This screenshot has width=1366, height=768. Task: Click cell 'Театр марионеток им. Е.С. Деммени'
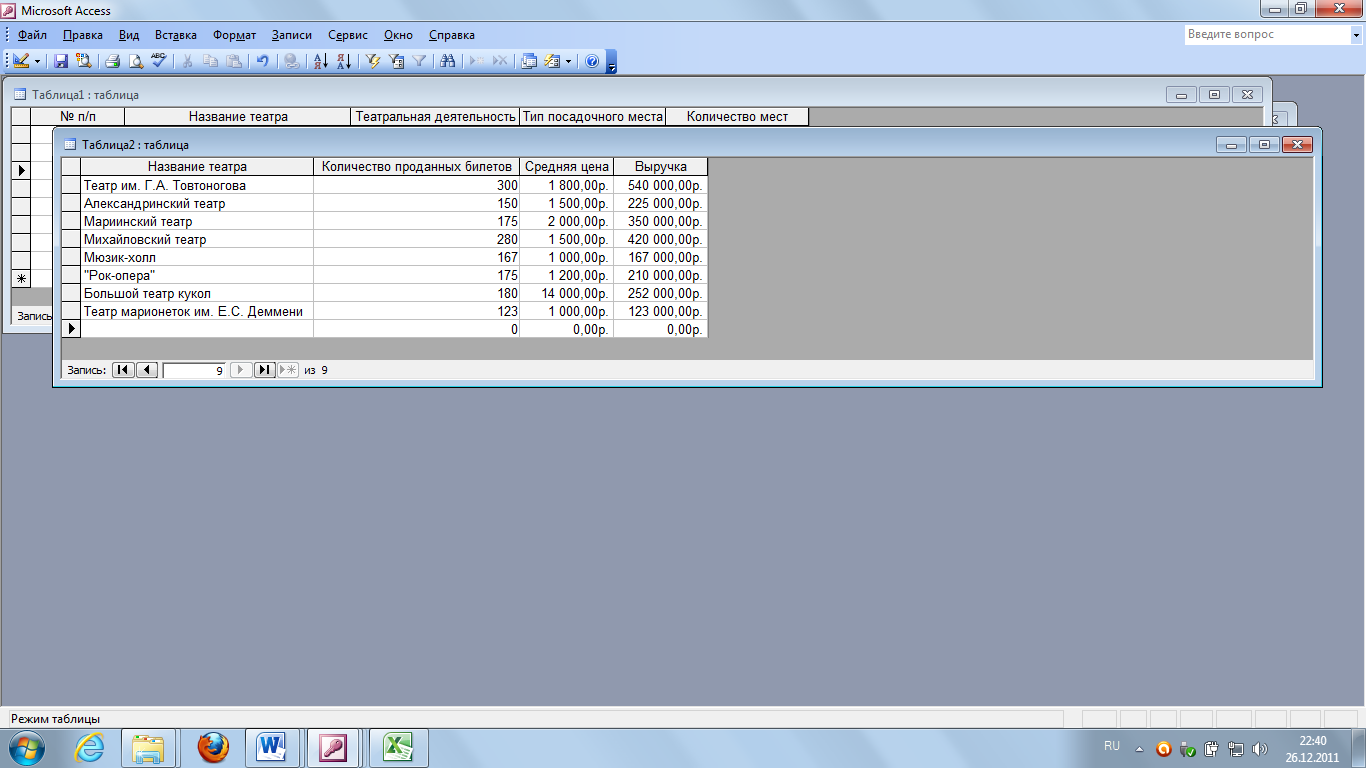click(197, 311)
